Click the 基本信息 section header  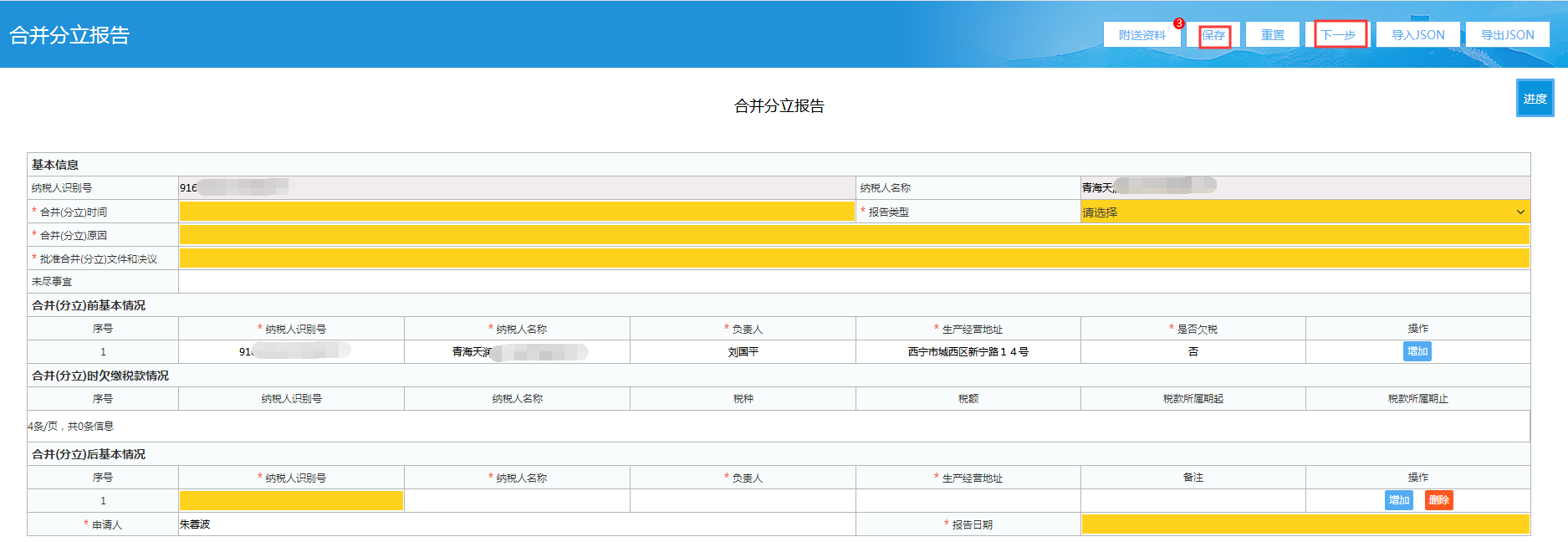tap(55, 165)
